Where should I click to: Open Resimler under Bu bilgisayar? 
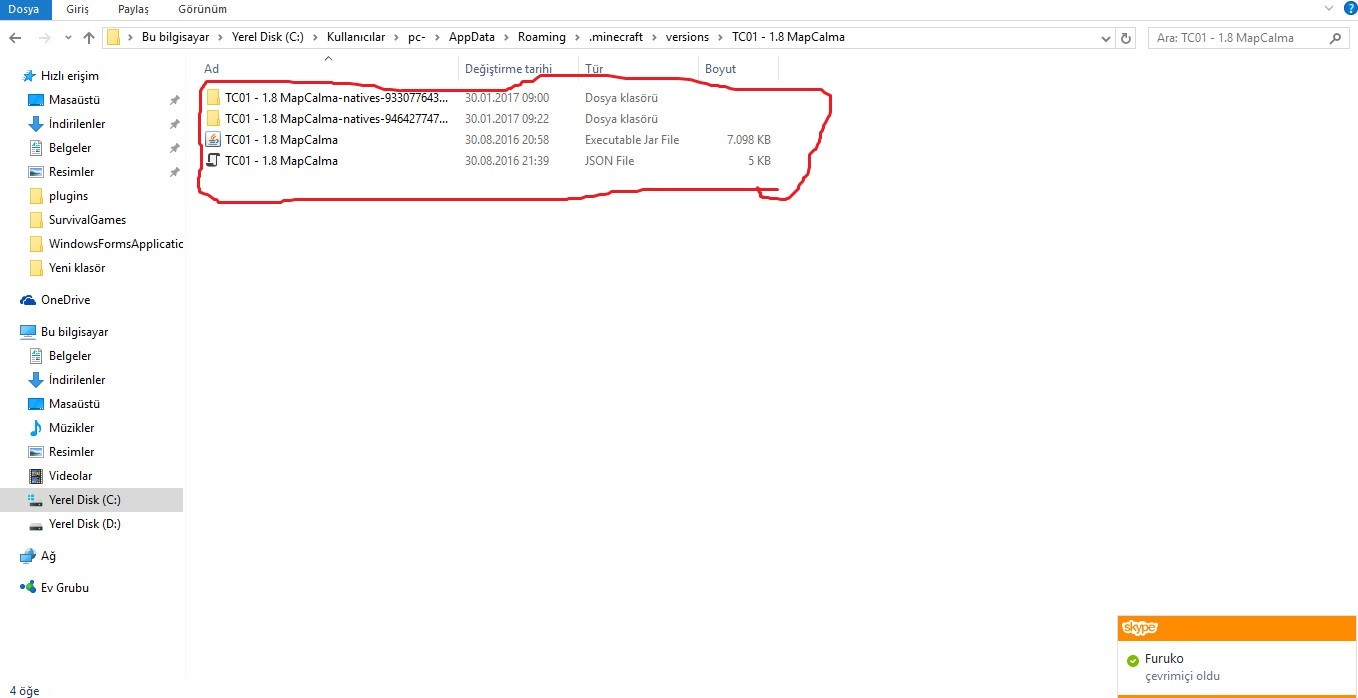pos(71,452)
